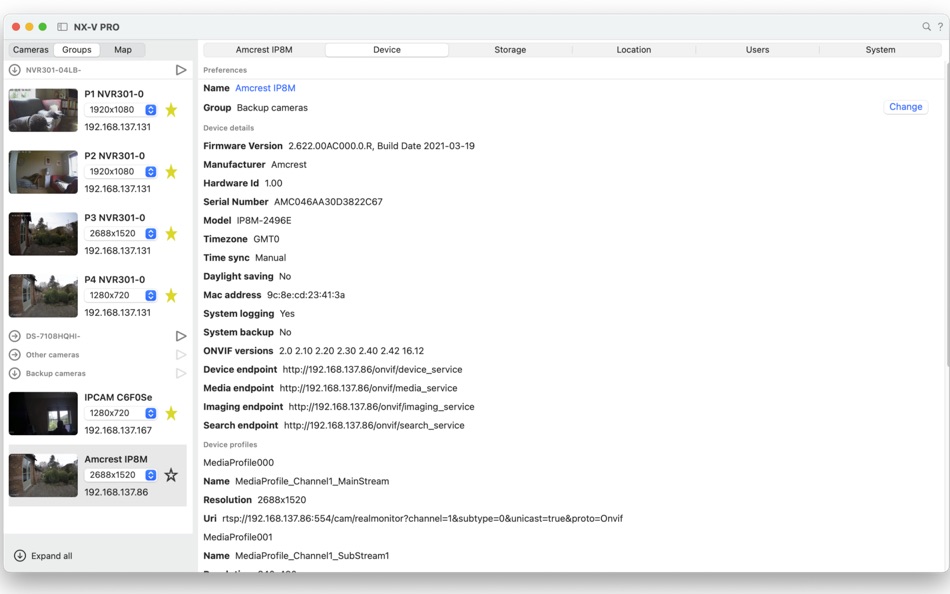Expand the DS-7108HQHI group
This screenshot has height=594, width=950.
tap(15, 336)
